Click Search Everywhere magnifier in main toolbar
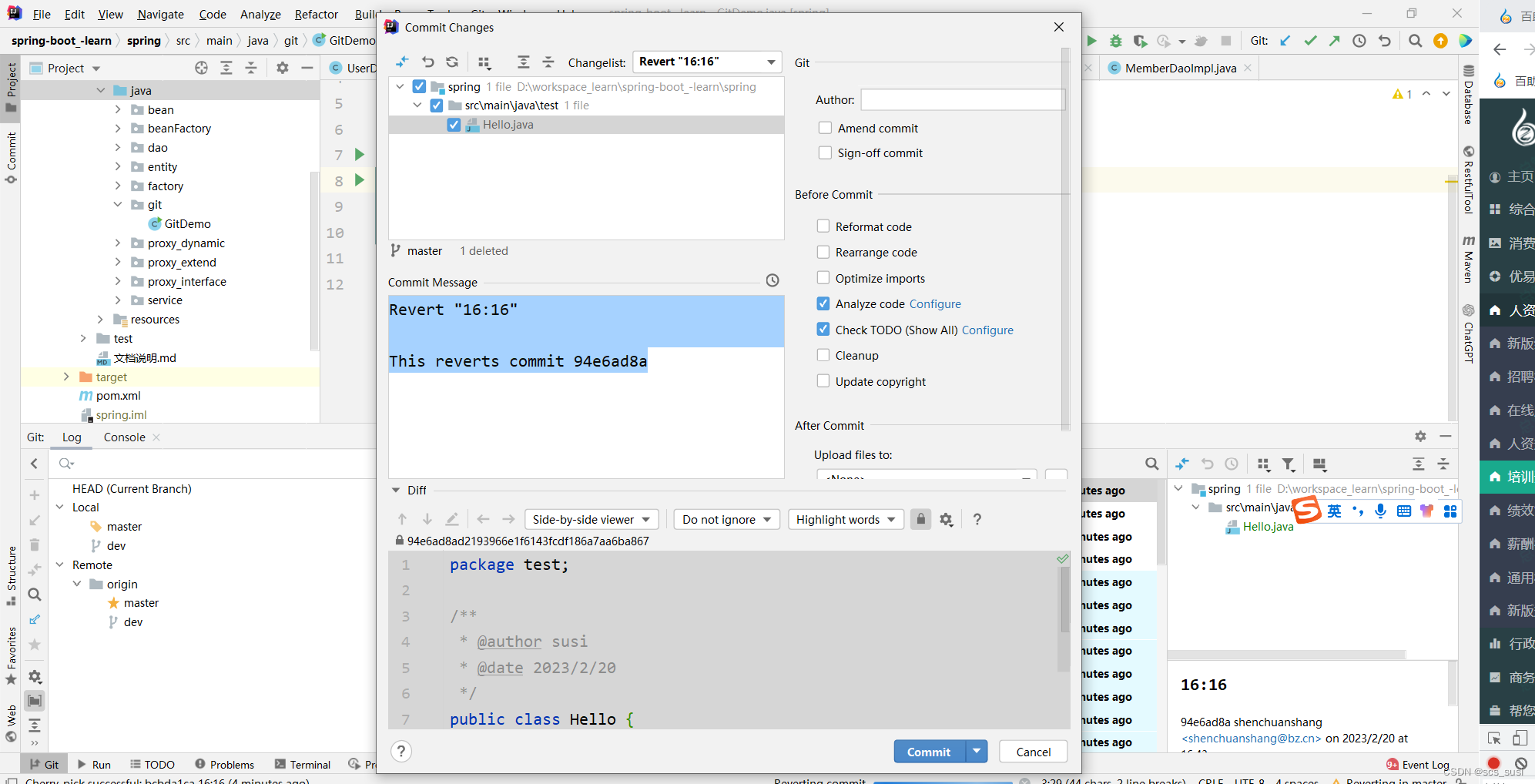Screen dimensions: 1535x784 [x=1415, y=41]
